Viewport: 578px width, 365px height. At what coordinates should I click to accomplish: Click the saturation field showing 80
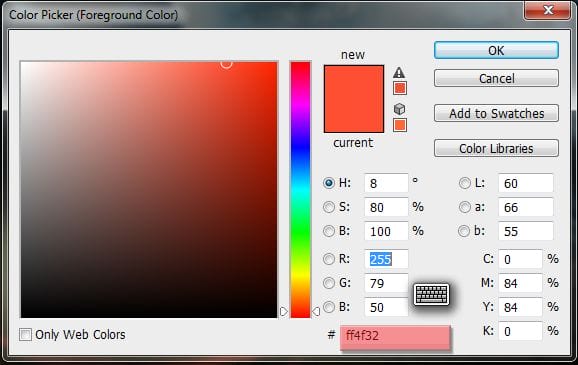pos(386,207)
